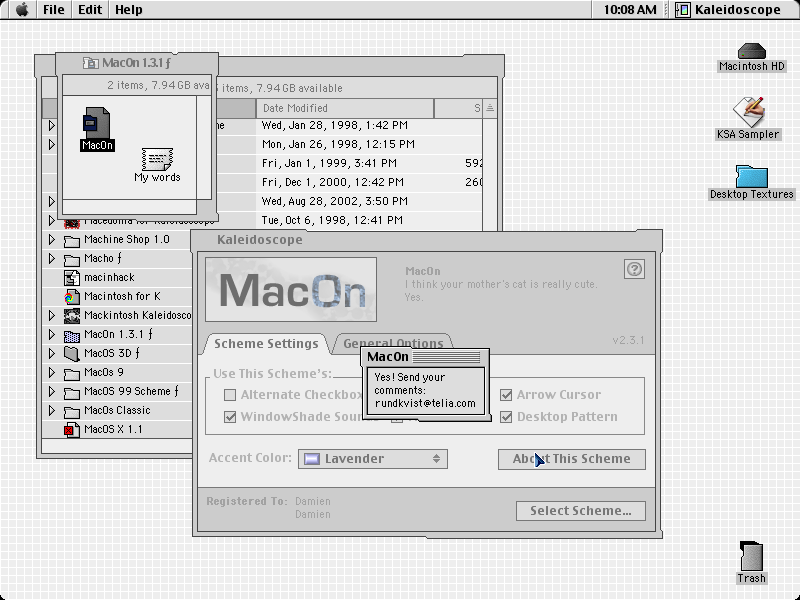Image resolution: width=800 pixels, height=600 pixels.
Task: Click the date Wed, Aug 28, 2002, 3:50 PM
Action: 335,201
